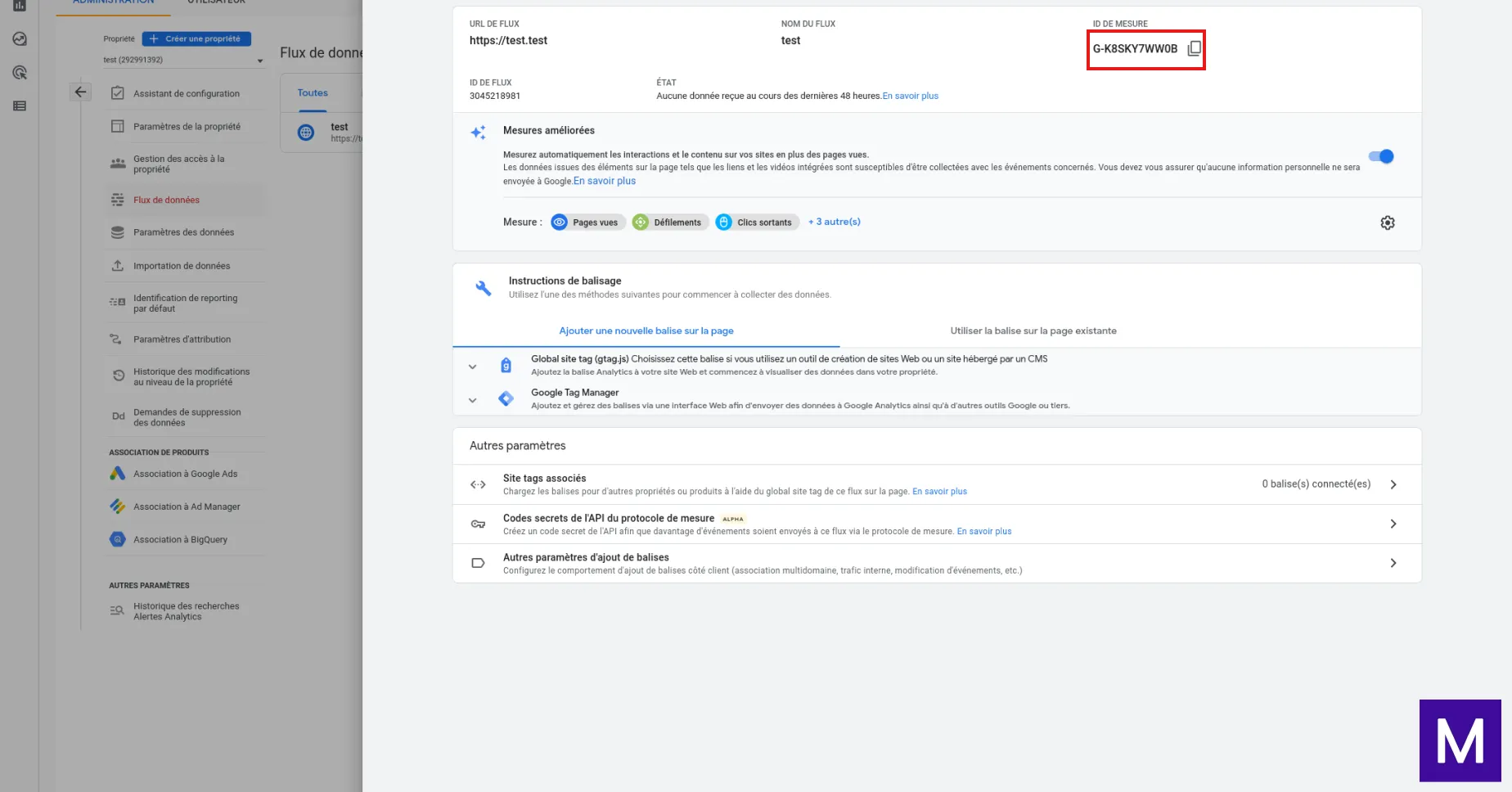Show the + 3 autre(s) measurements
The width and height of the screenshot is (1512, 792).
coord(834,222)
